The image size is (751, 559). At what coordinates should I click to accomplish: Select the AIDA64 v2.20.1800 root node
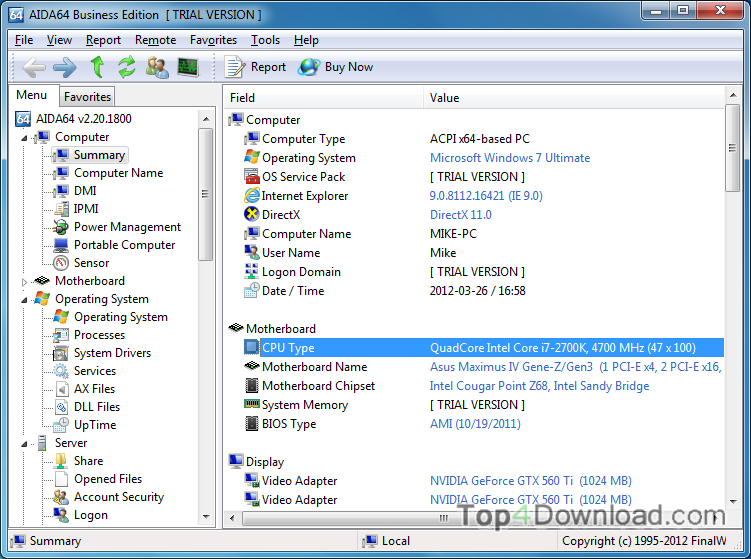[83, 119]
